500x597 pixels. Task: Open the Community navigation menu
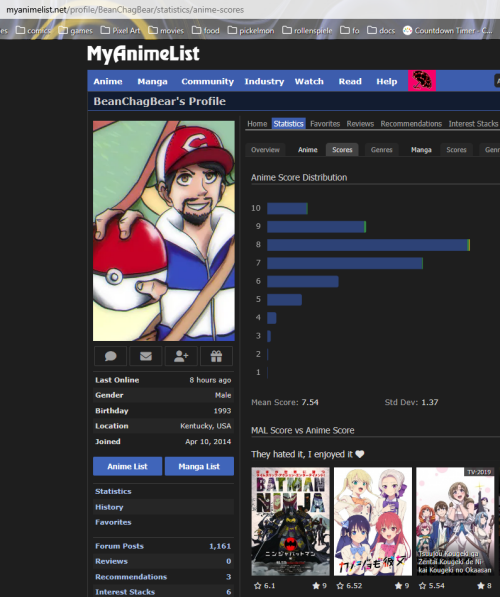208,81
